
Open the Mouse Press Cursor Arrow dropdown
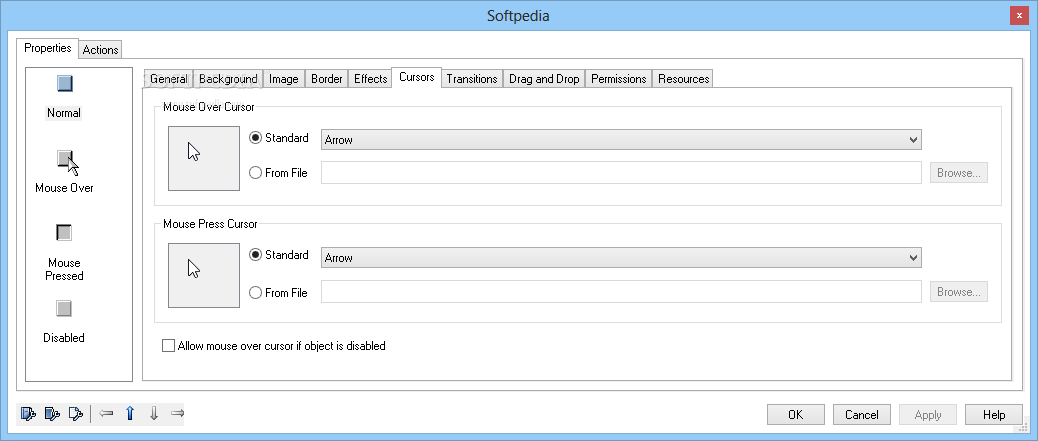tap(621, 258)
